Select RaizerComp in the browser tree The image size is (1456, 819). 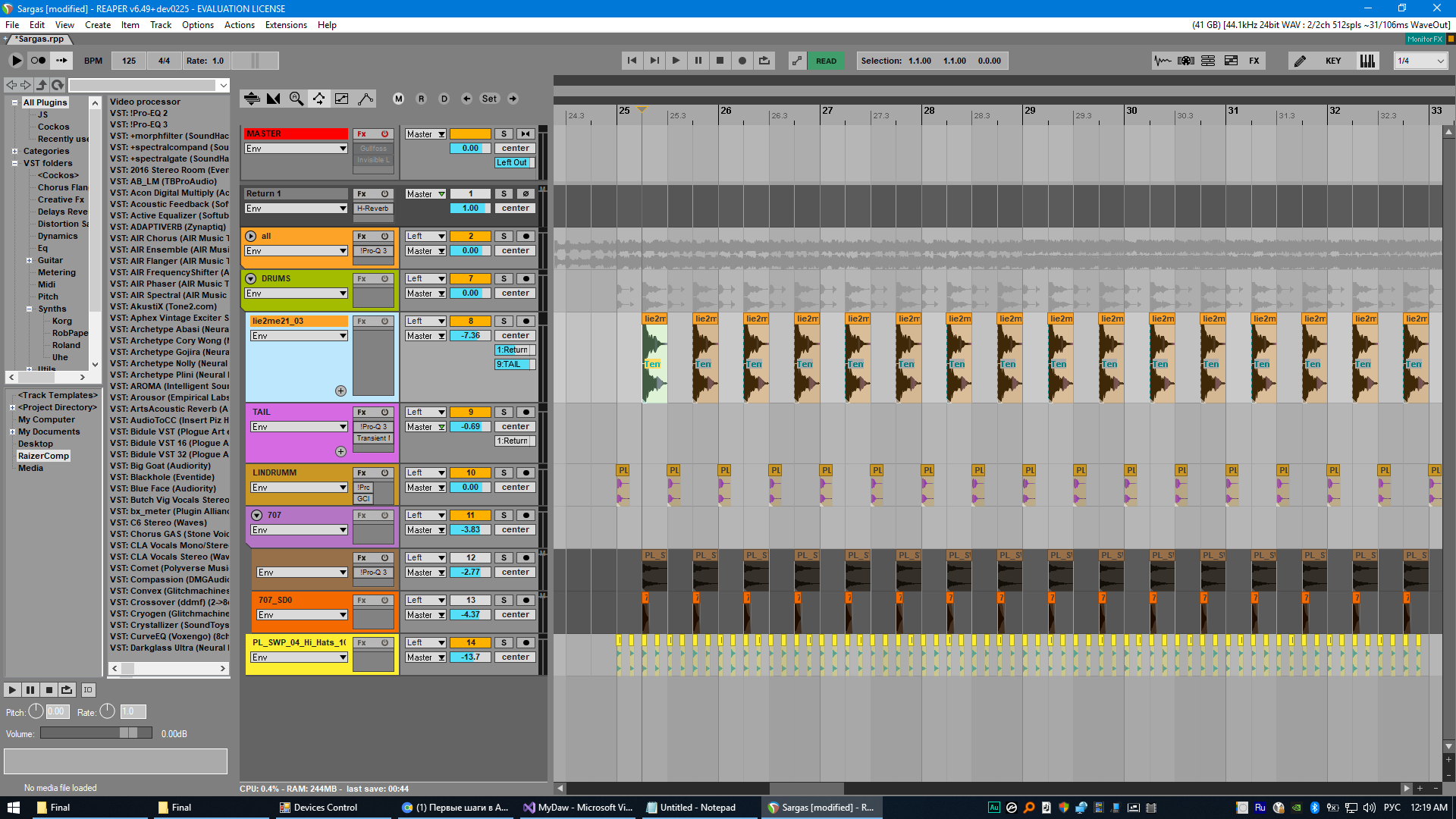click(43, 456)
